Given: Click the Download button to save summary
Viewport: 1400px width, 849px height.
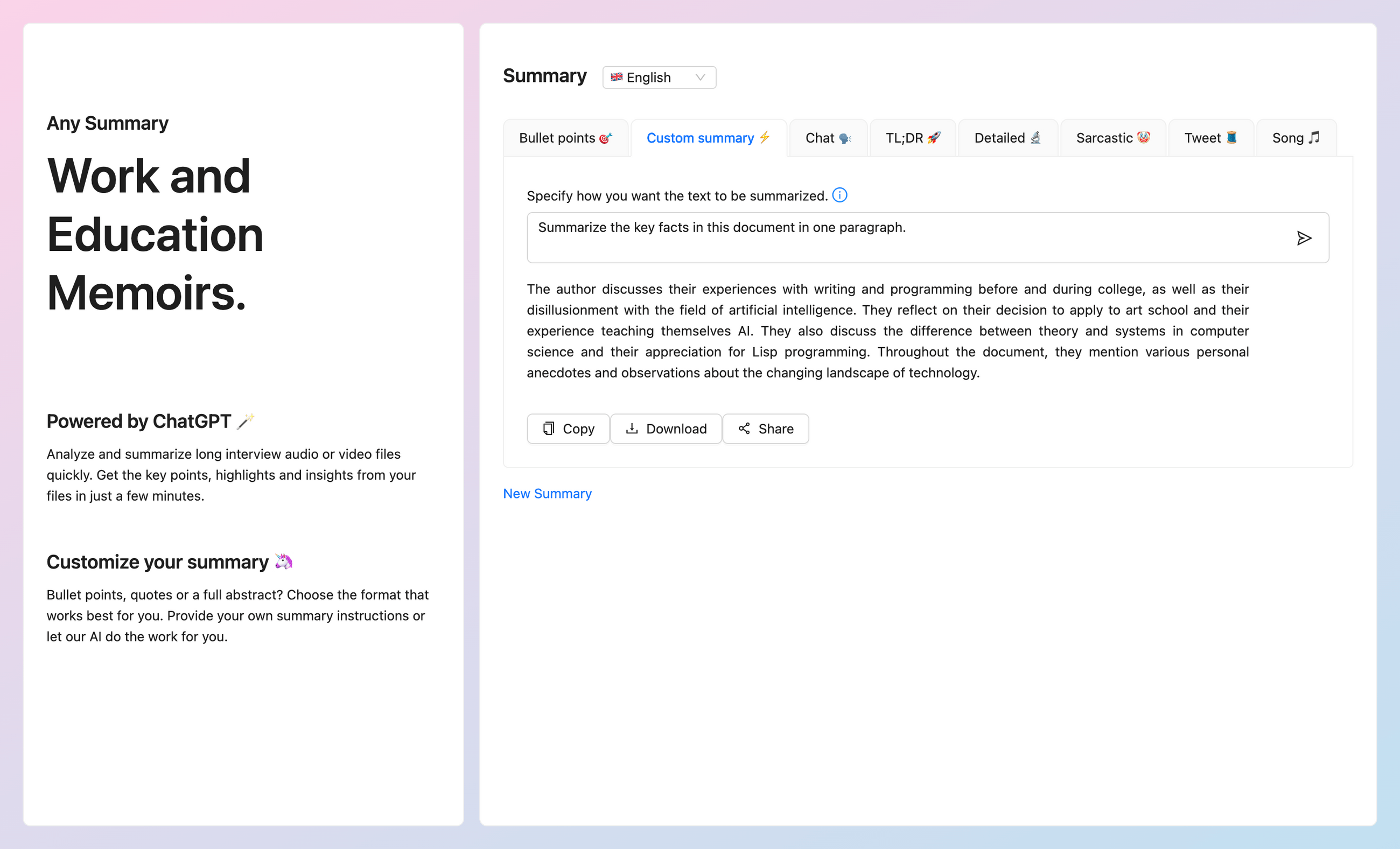Looking at the screenshot, I should point(666,429).
